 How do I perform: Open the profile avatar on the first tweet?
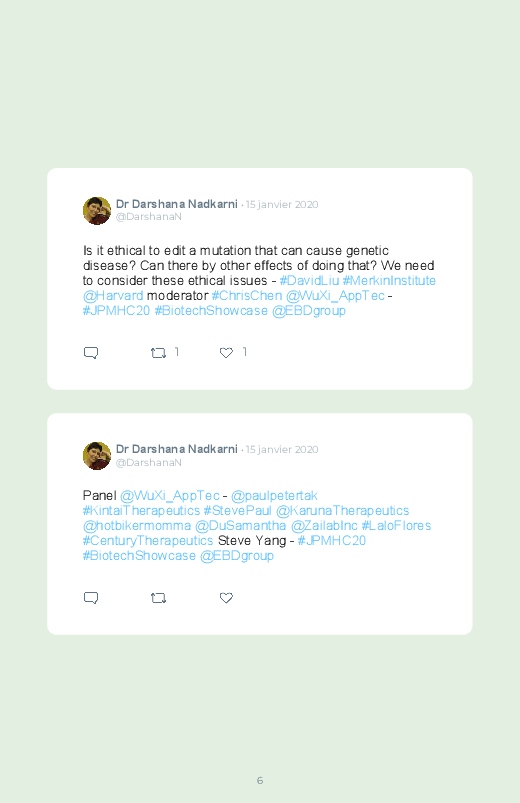[x=97, y=210]
